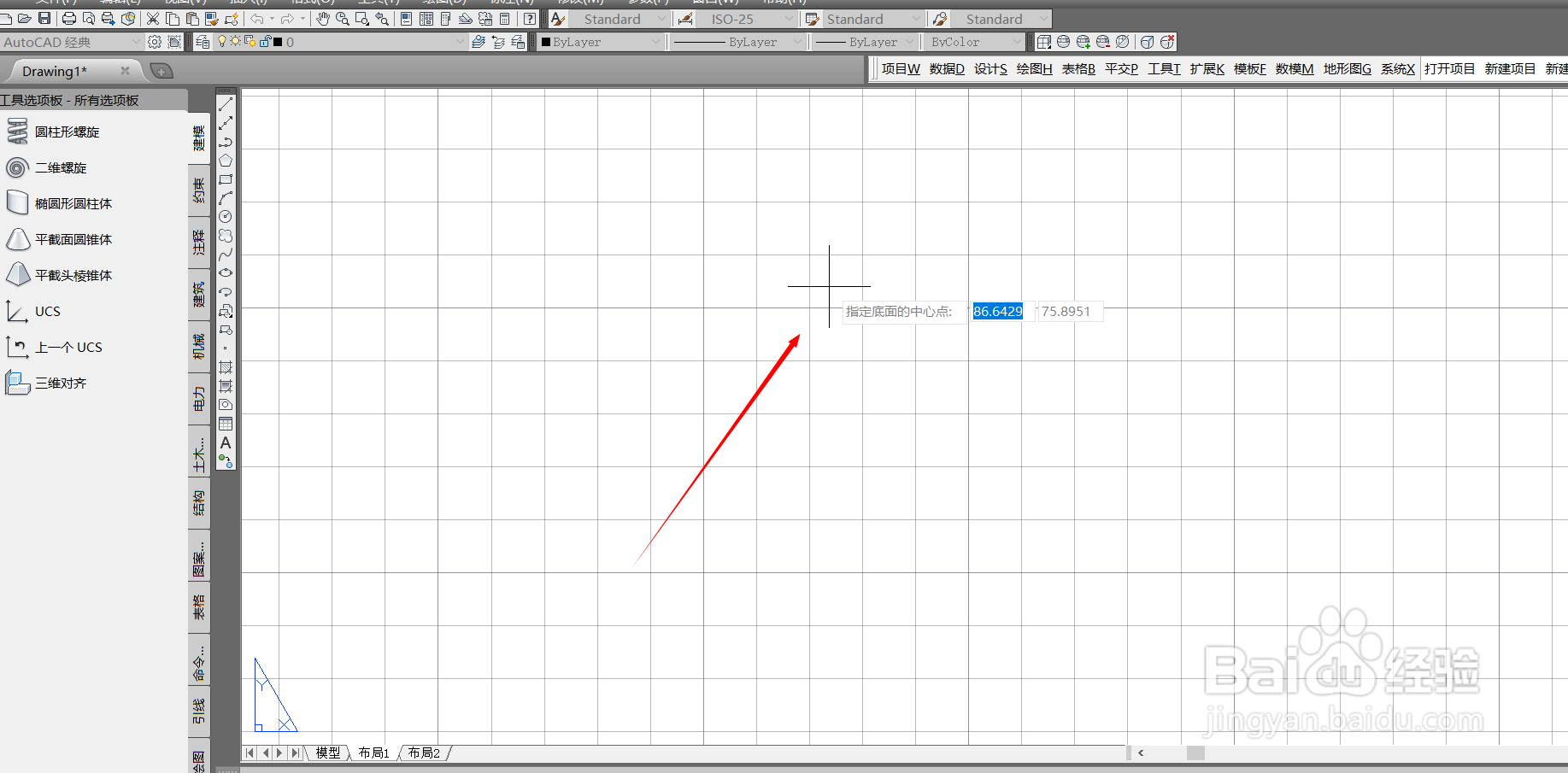Select the Spline tool
This screenshot has height=773, width=1568.
(226, 255)
